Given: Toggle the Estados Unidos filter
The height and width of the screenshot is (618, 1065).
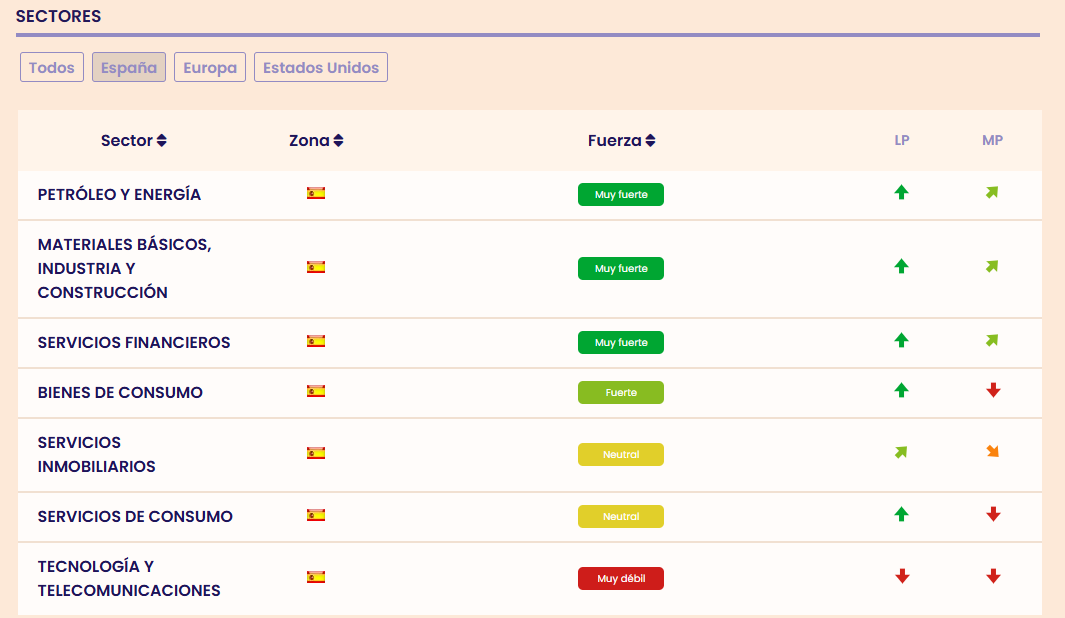Looking at the screenshot, I should [x=321, y=68].
